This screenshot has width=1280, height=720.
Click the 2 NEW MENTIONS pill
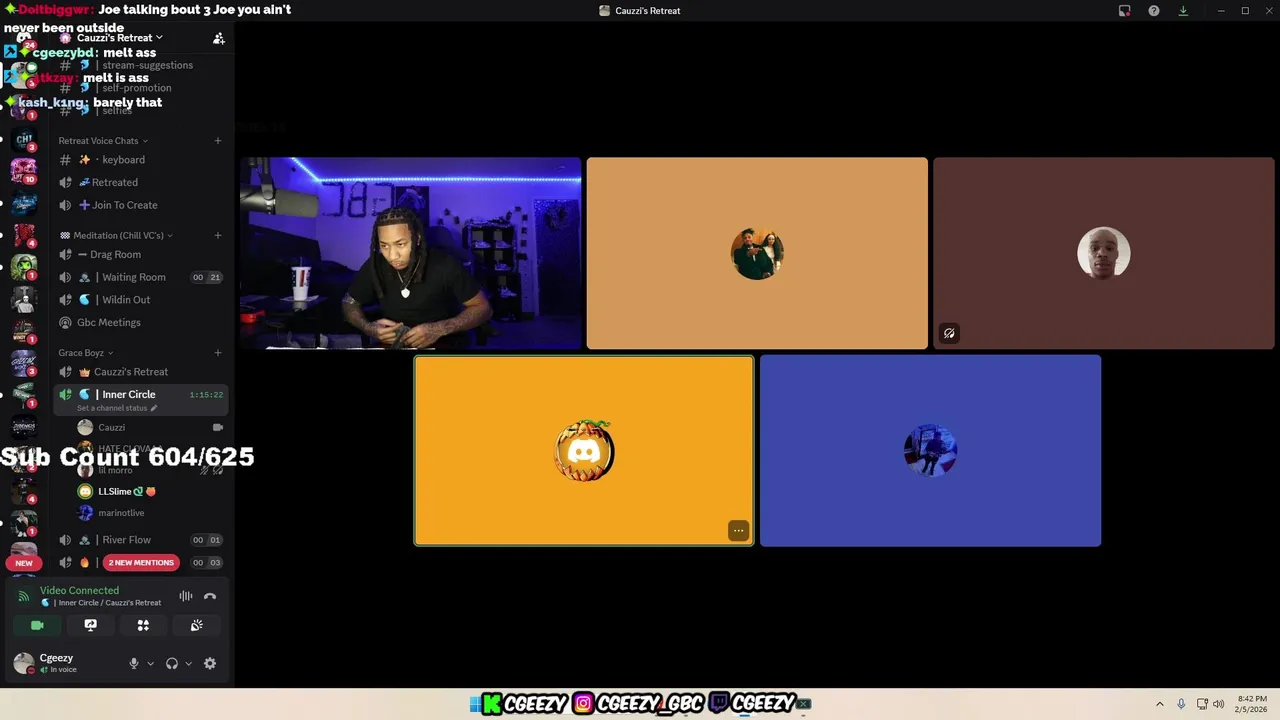click(x=141, y=563)
